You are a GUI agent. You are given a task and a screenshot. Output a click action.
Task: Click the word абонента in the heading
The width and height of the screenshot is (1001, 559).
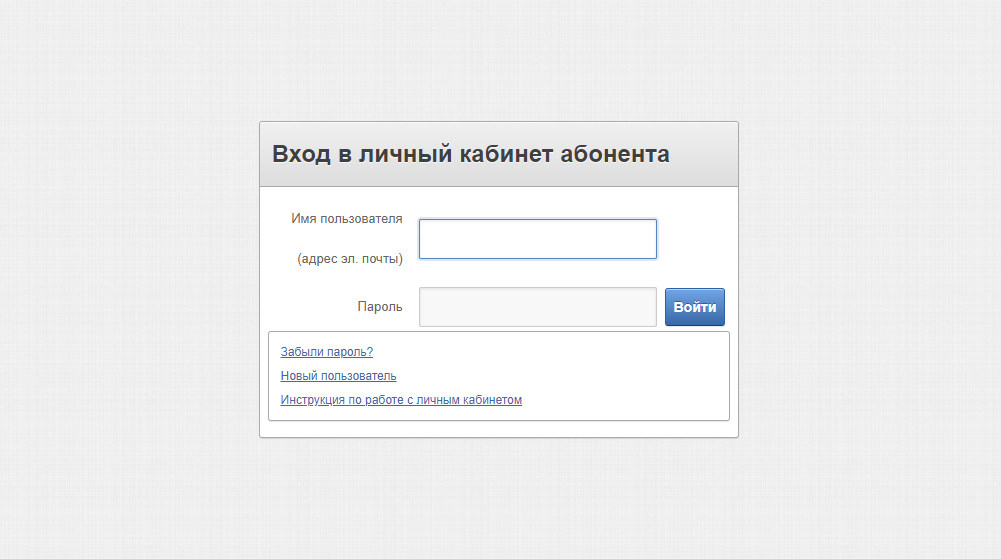[x=615, y=154]
